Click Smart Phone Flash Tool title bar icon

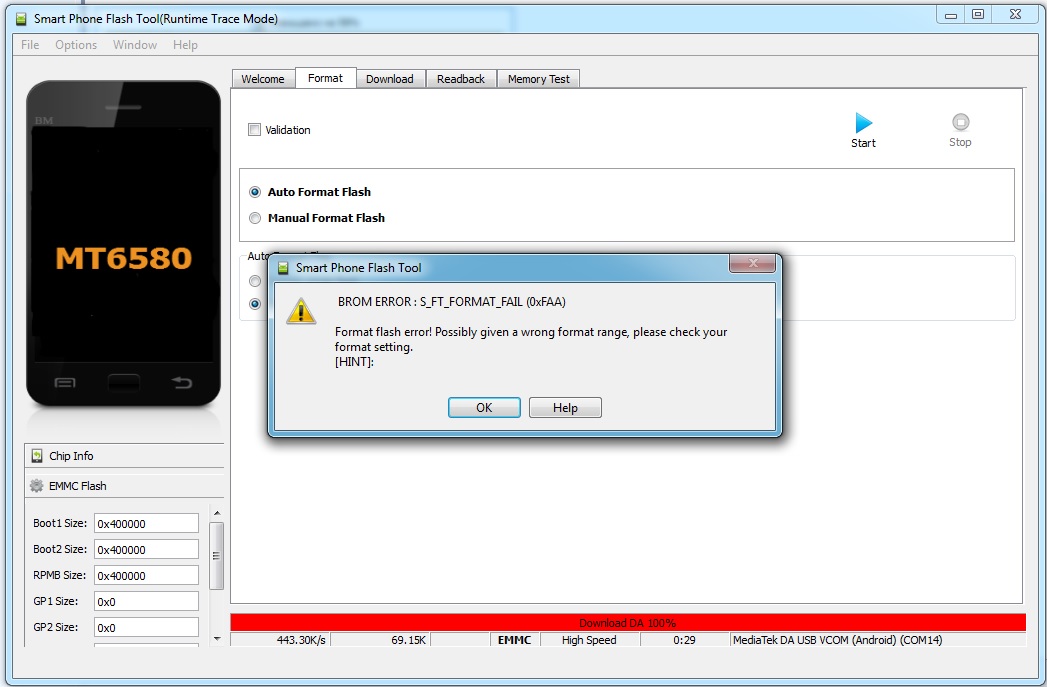pyautogui.click(x=21, y=19)
